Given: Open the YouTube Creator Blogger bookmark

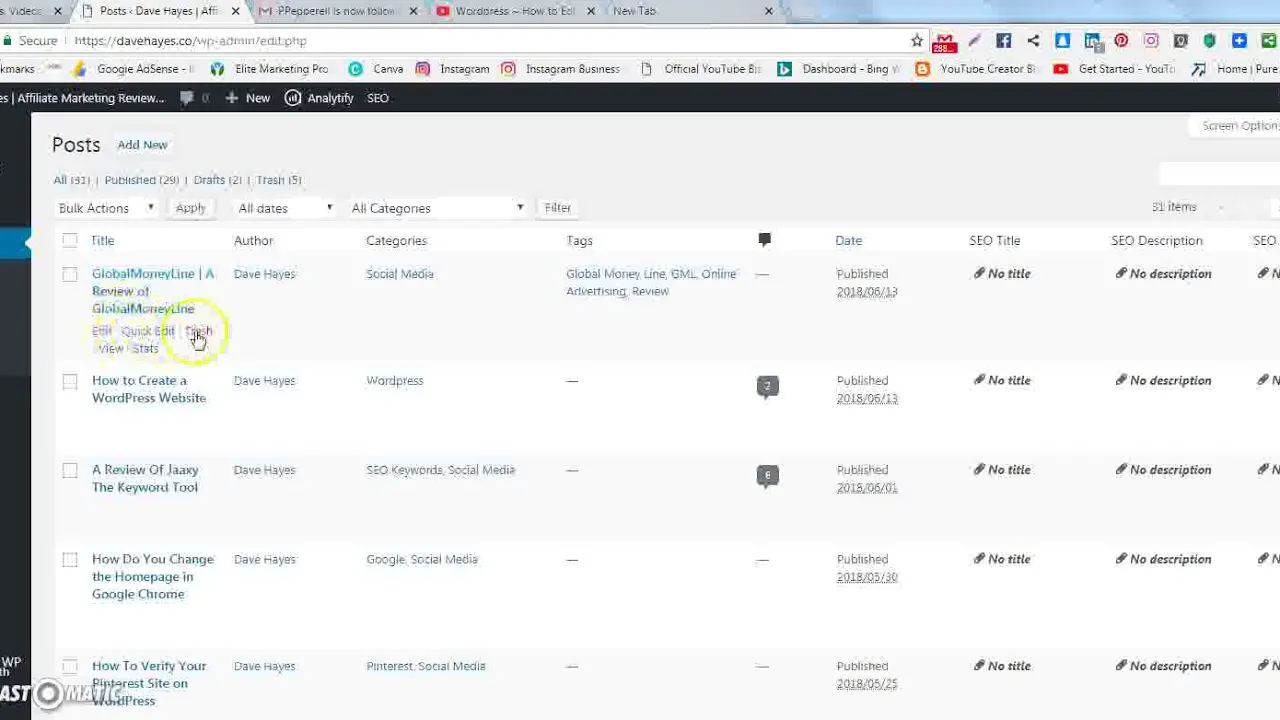Looking at the screenshot, I should coord(977,69).
